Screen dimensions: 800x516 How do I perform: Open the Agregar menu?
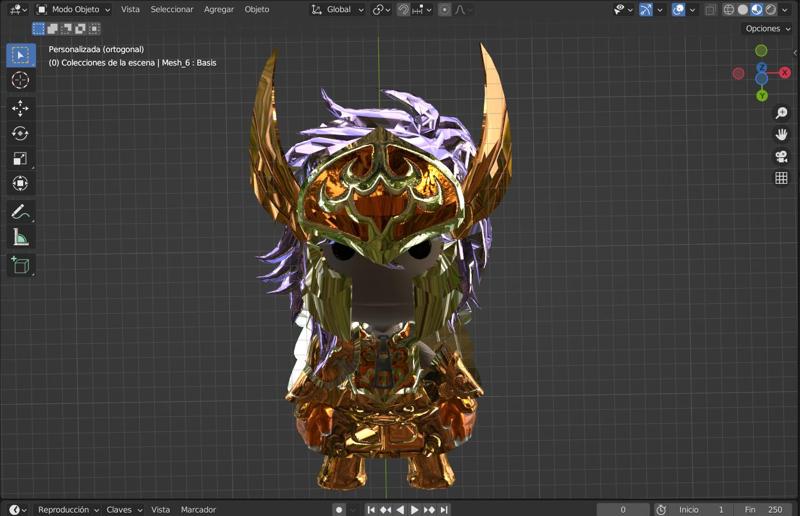pyautogui.click(x=218, y=9)
